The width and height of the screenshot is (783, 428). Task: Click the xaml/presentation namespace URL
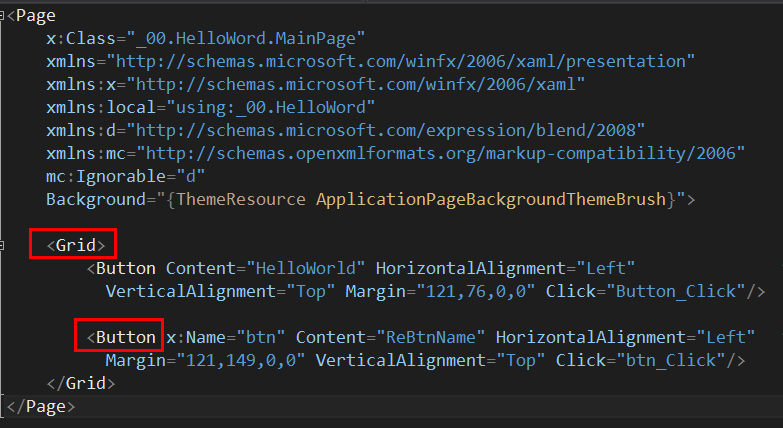tap(405, 61)
